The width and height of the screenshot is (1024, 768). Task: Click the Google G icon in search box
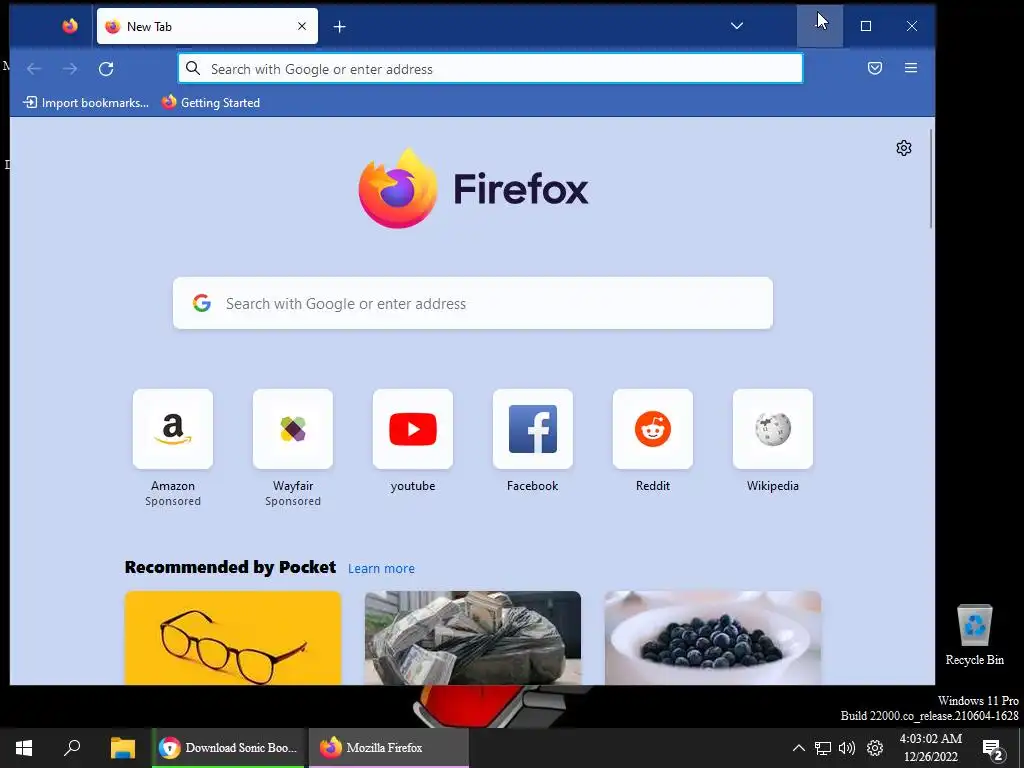click(x=202, y=303)
